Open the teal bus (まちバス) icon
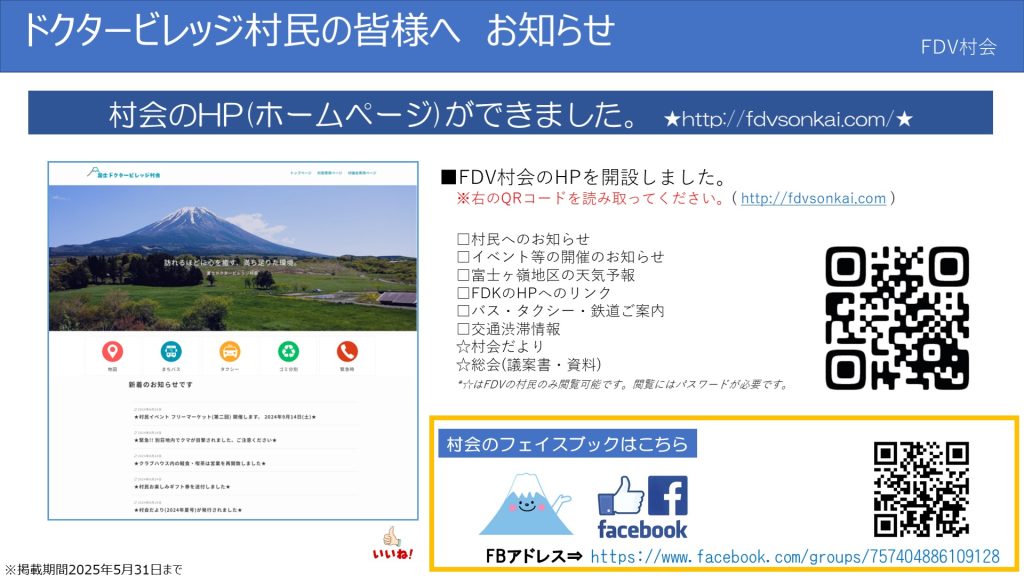Viewport: 1024px width, 576px height. 171,352
